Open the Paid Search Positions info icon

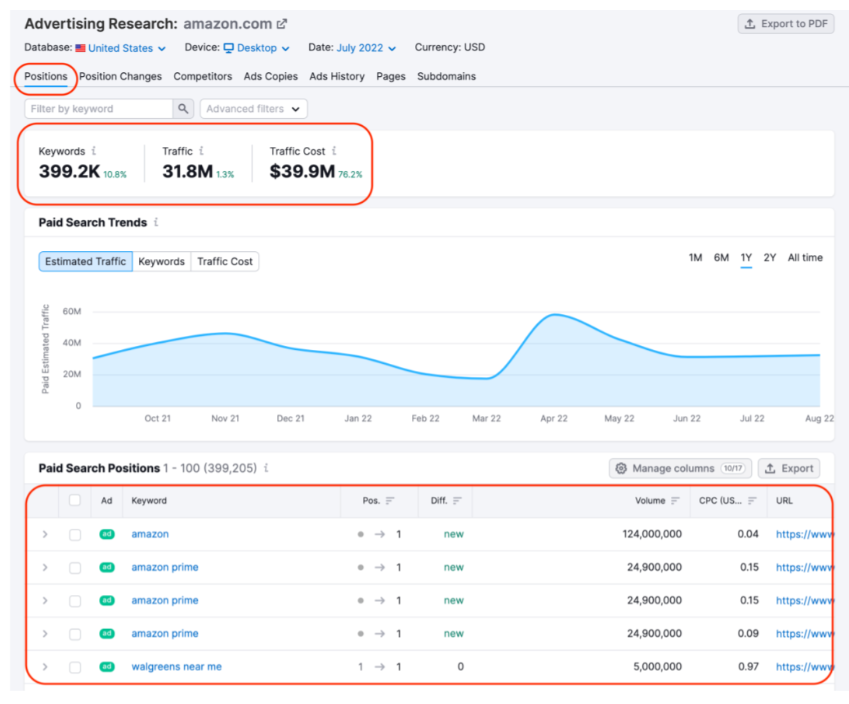coord(266,467)
